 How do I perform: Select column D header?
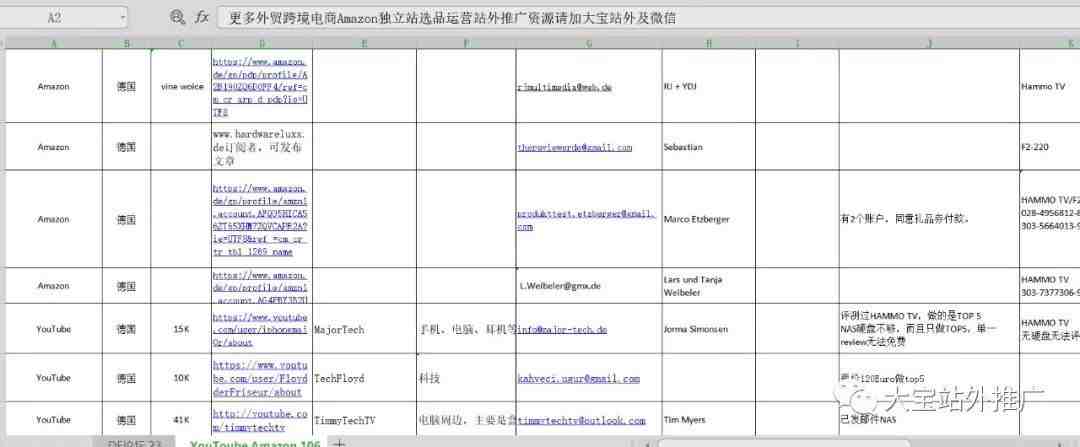[x=262, y=43]
